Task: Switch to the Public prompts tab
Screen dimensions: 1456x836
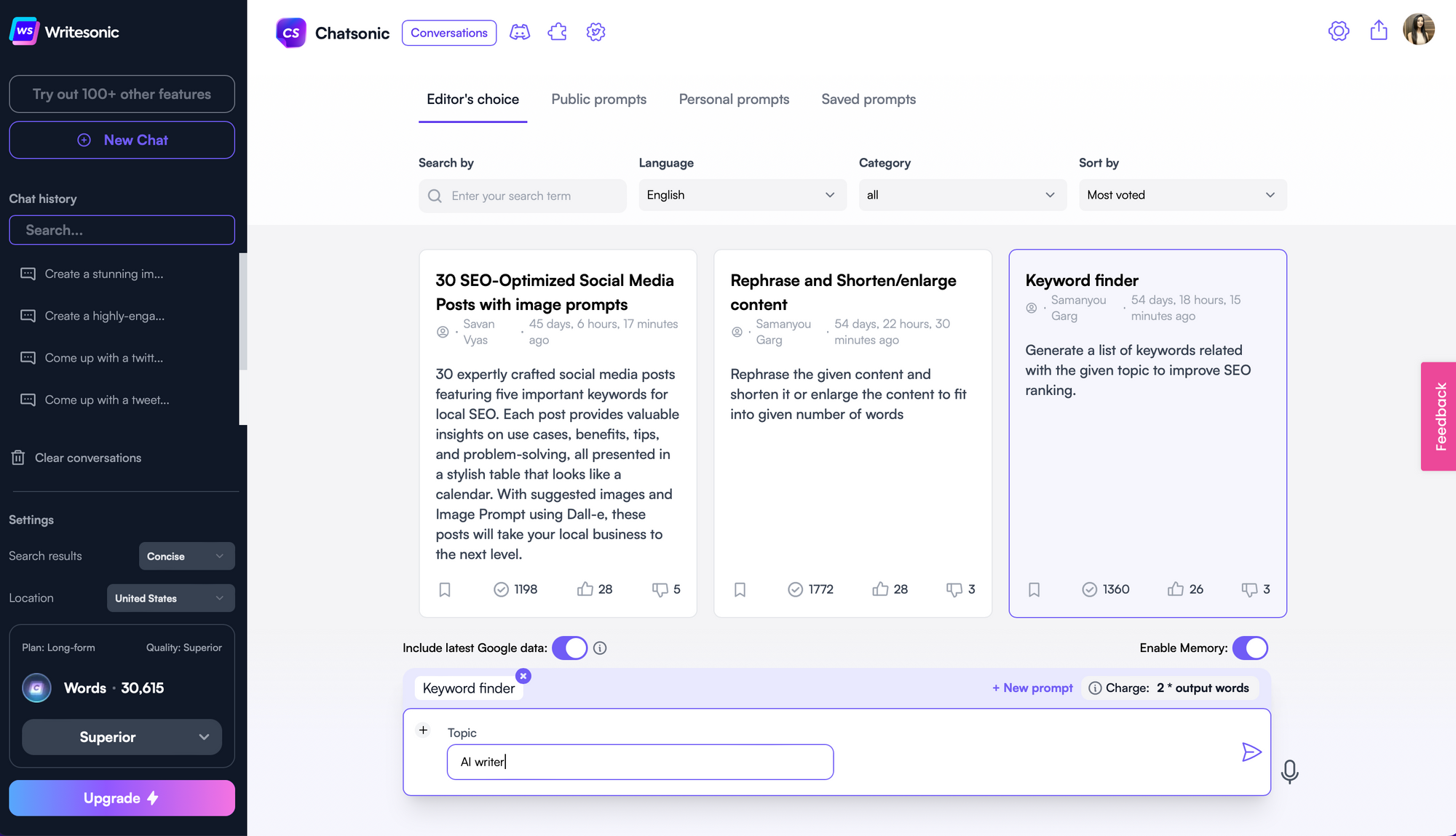Action: tap(598, 99)
